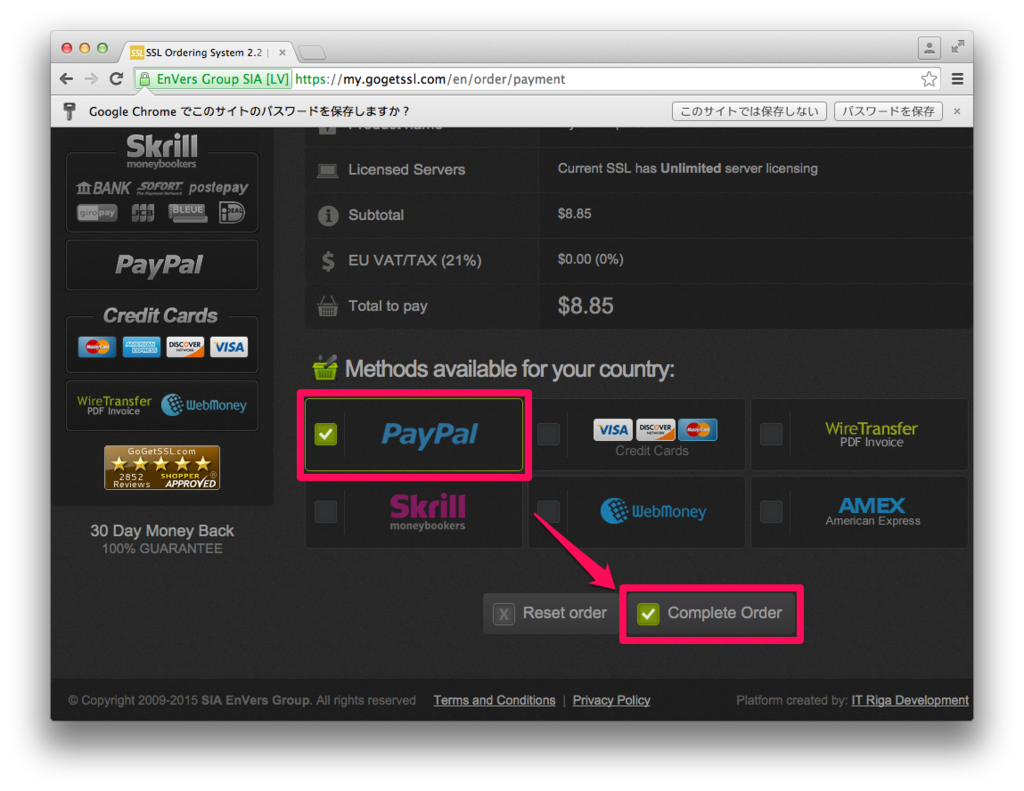
Task: Click the Chrome user profile icon
Action: [x=929, y=48]
